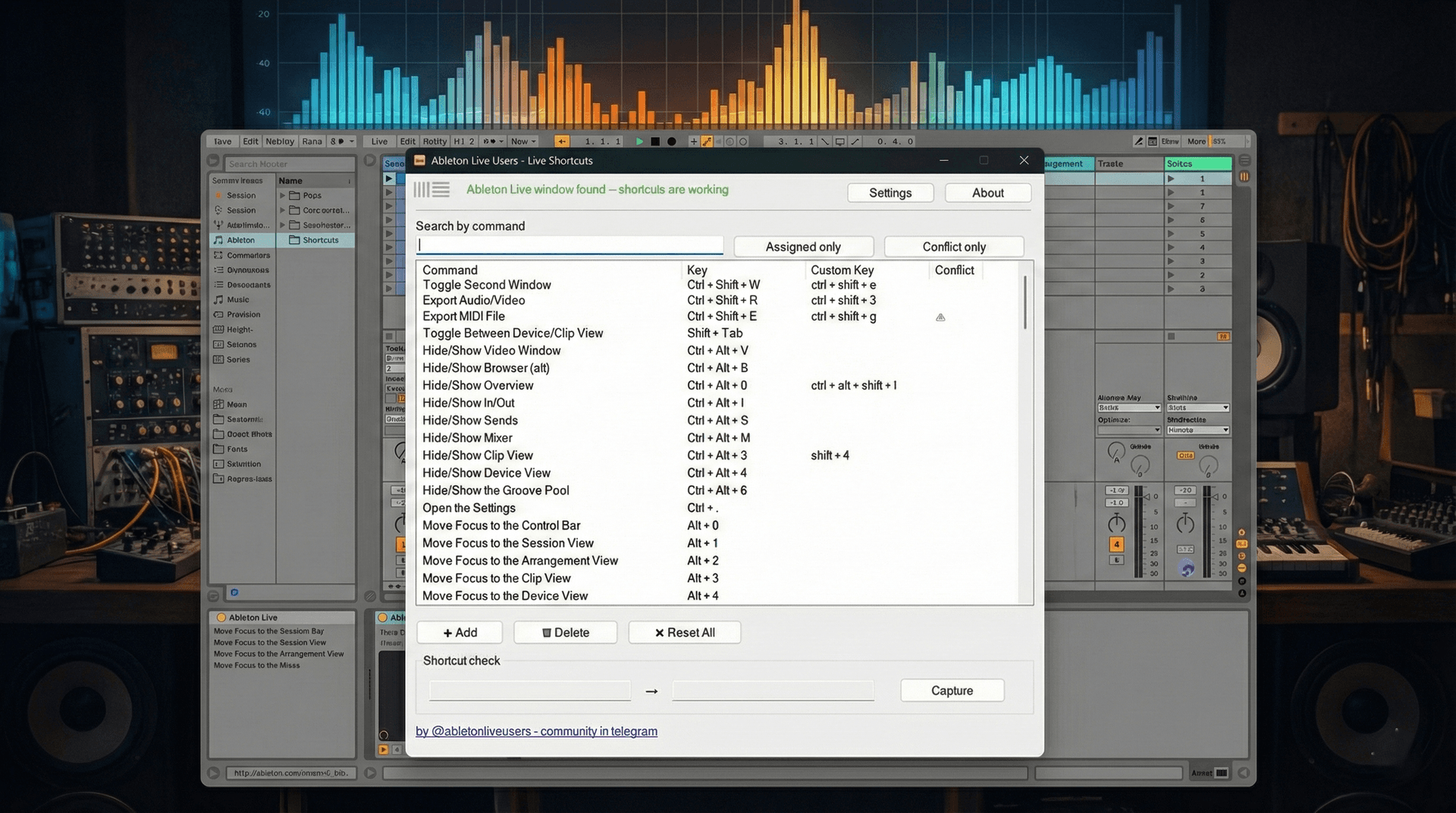Click the volume fader handle on the left mixer track
The height and width of the screenshot is (813, 1456).
tap(1147, 497)
